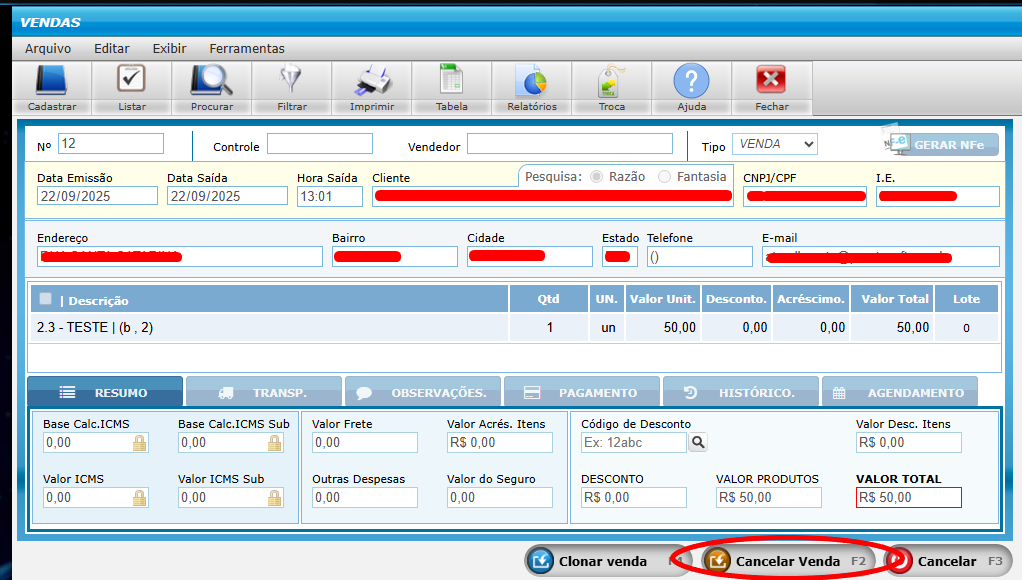This screenshot has height=580, width=1022.
Task: Click the Cadastrar book icon
Action: click(x=52, y=81)
